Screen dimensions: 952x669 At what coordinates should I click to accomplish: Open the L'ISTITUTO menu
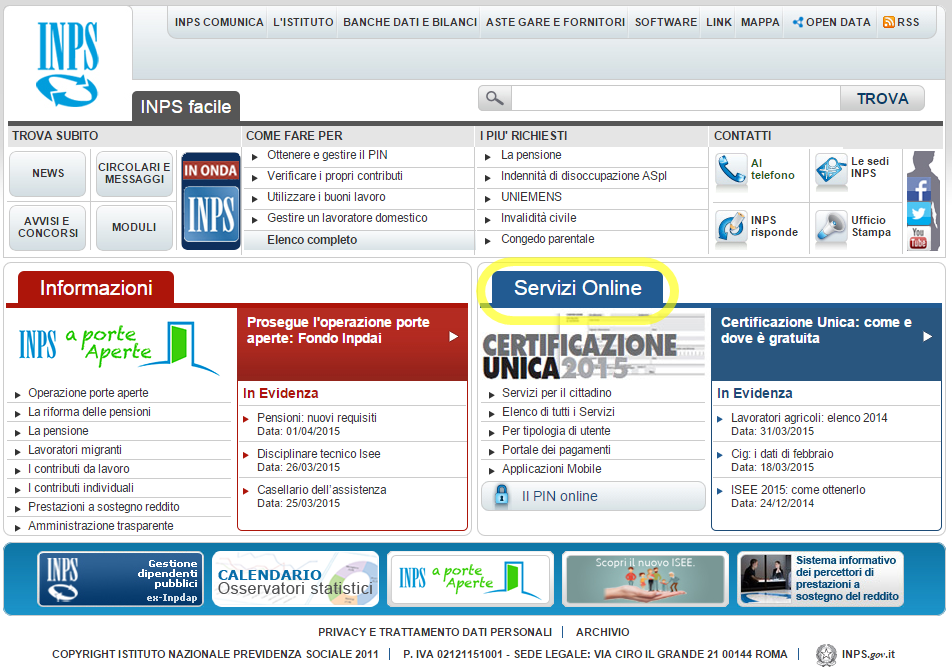point(303,22)
